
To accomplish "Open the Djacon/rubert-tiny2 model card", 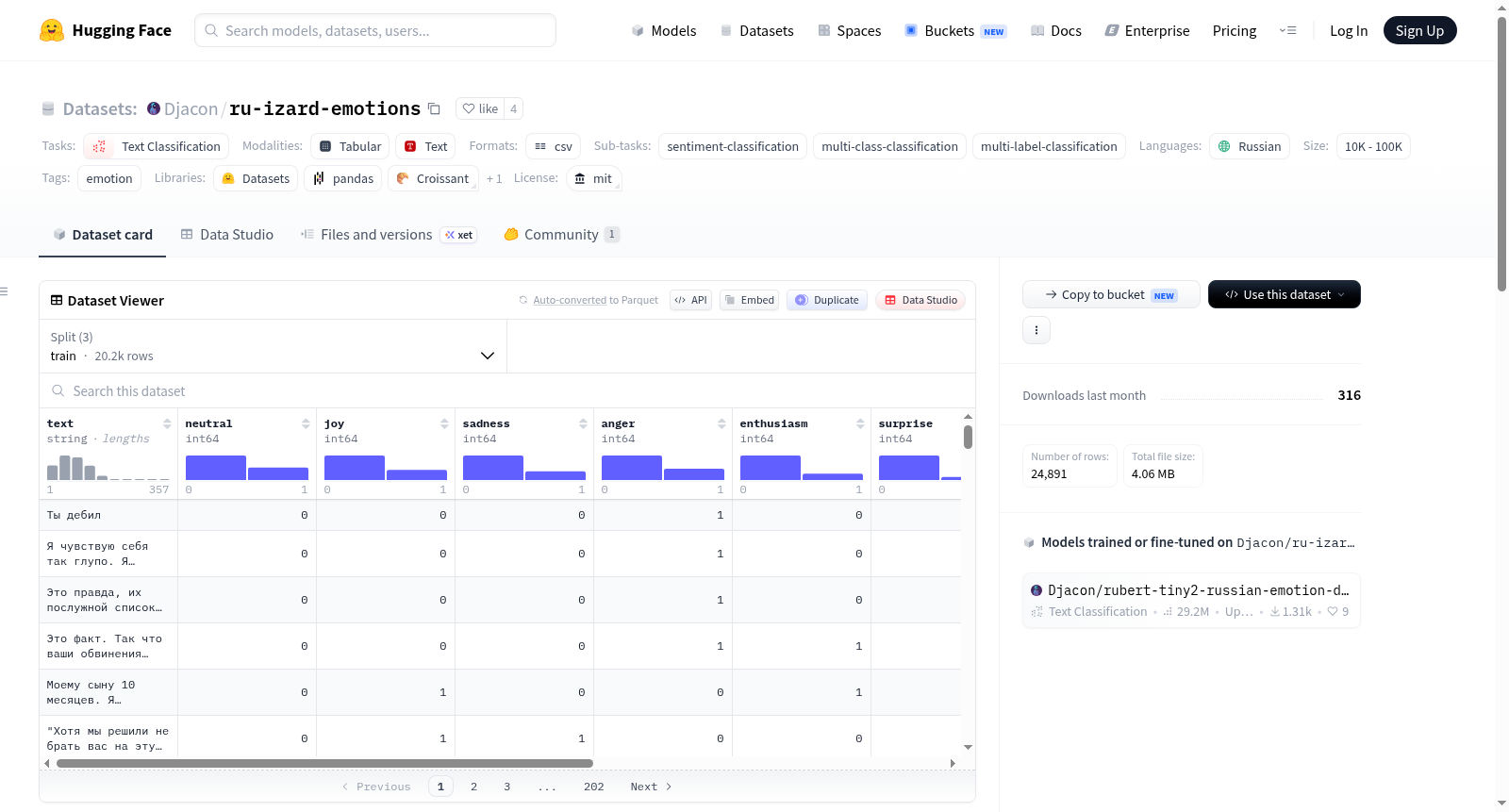I will (x=1191, y=601).
